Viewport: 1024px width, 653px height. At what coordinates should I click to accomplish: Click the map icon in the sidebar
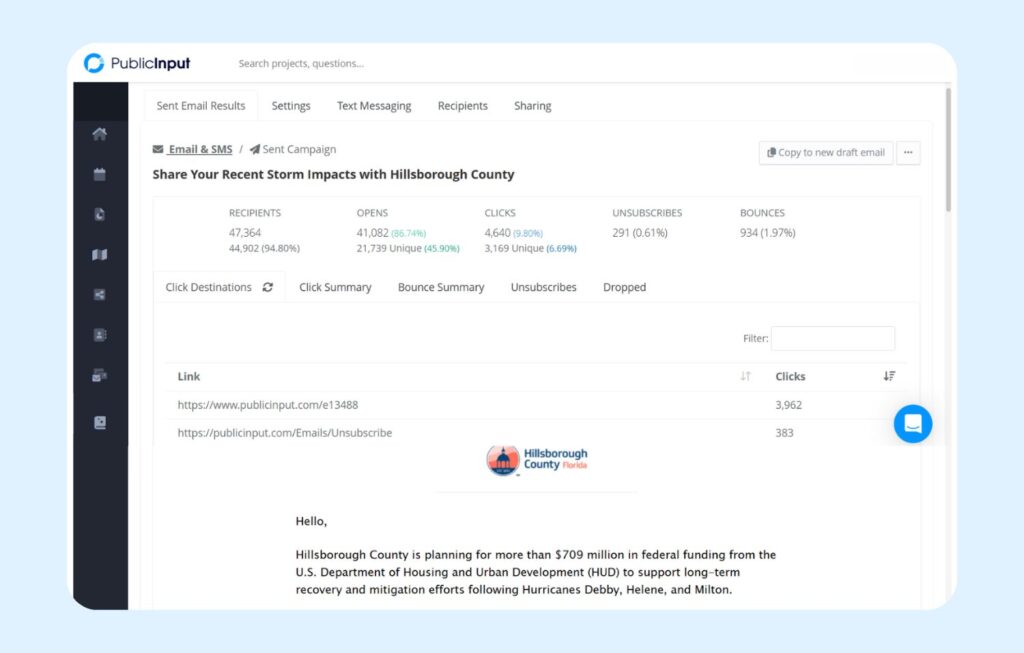99,255
